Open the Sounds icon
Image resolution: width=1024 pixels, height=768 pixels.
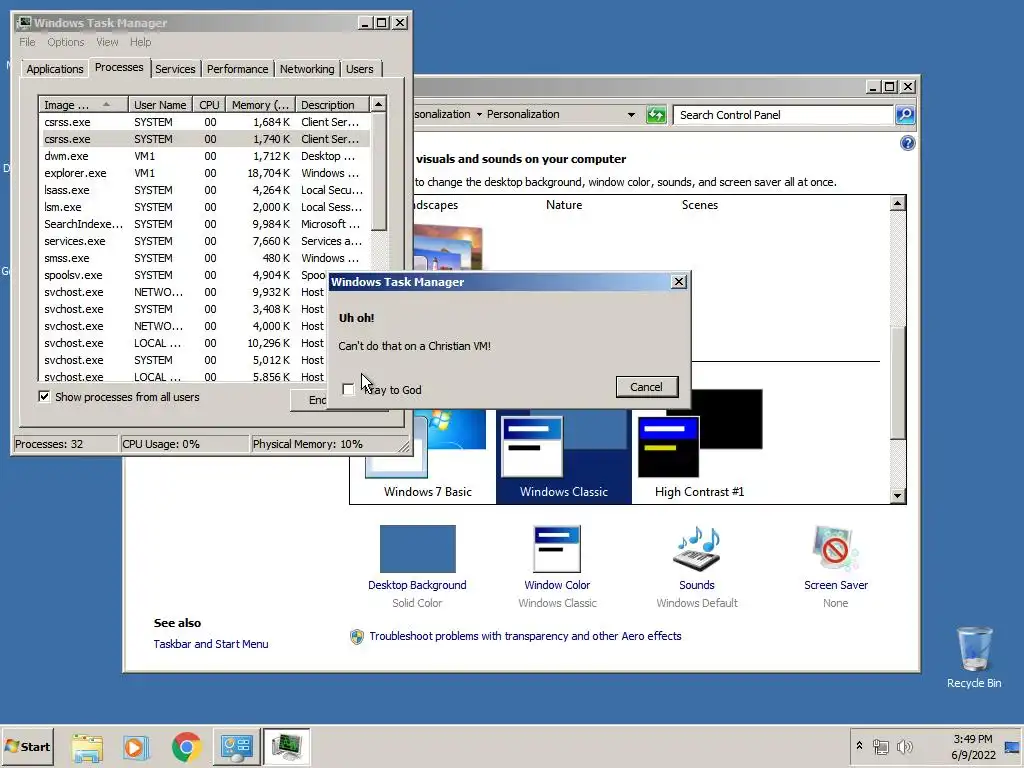pos(697,549)
